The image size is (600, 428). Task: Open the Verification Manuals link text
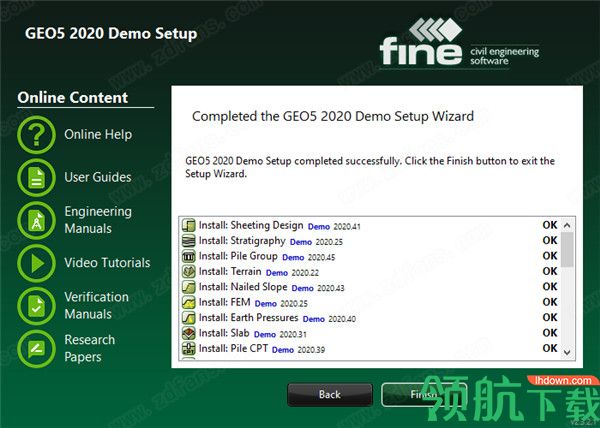click(x=96, y=305)
